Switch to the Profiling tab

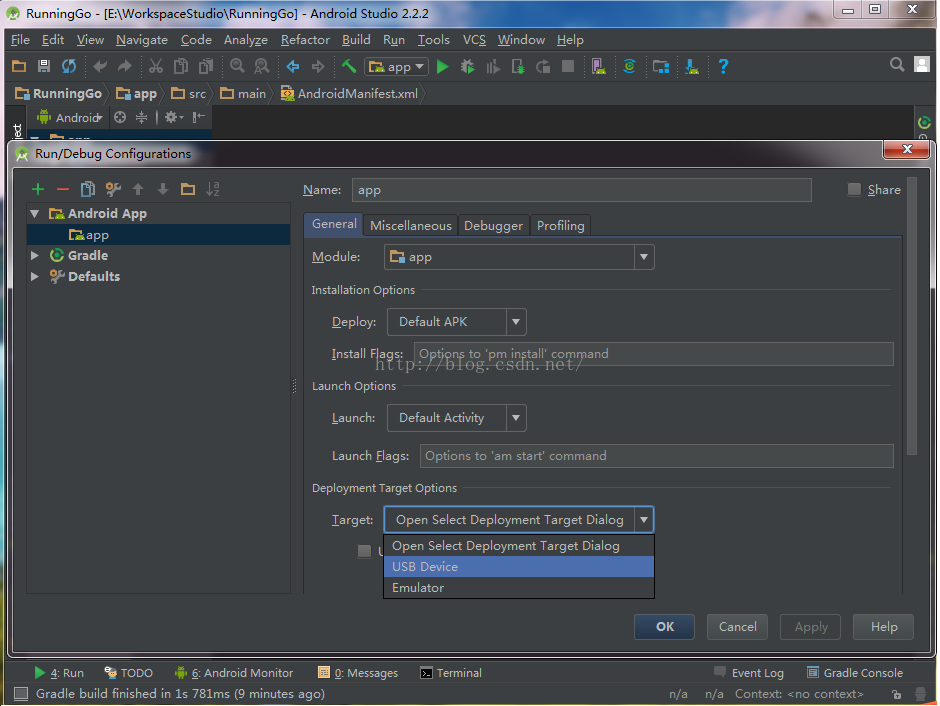click(x=561, y=225)
